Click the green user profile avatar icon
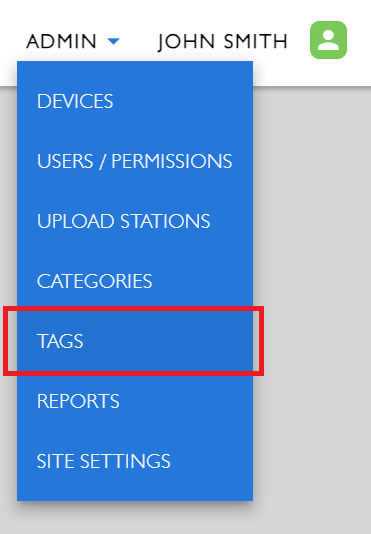Image resolution: width=371 pixels, height=534 pixels. point(328,40)
